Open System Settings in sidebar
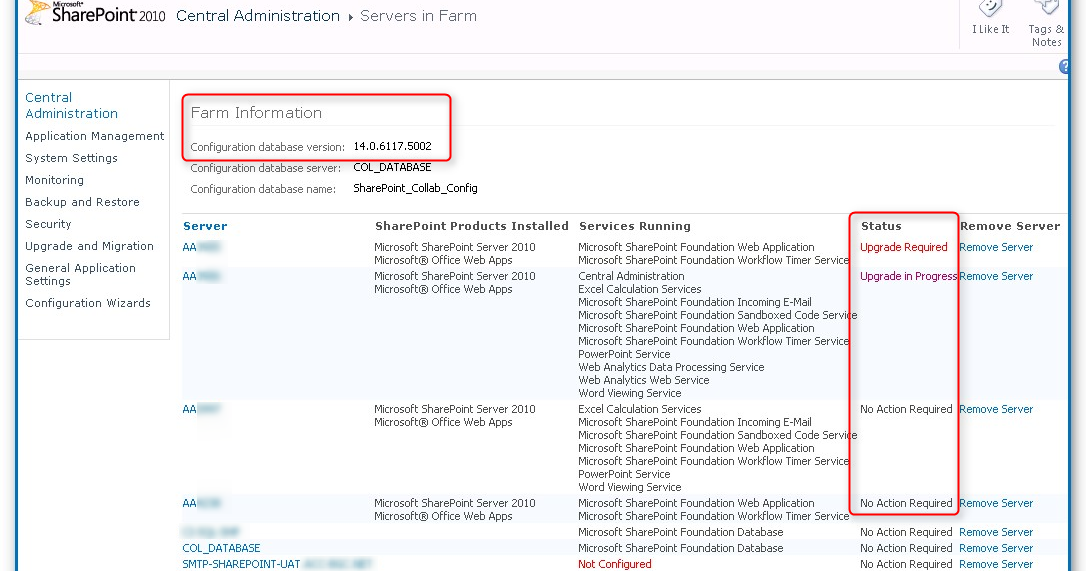 coord(71,158)
